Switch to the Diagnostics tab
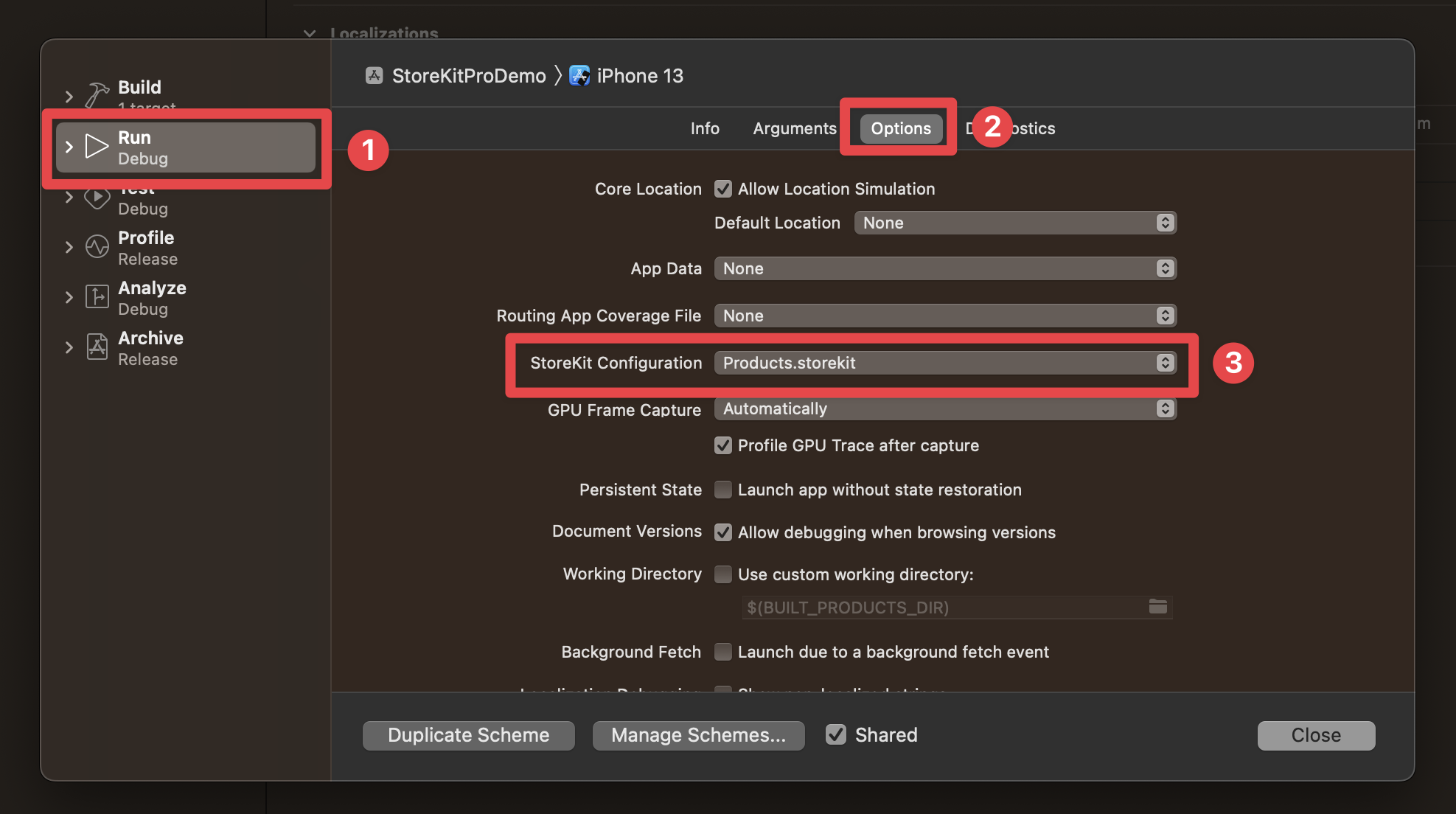1456x814 pixels. 1010,128
